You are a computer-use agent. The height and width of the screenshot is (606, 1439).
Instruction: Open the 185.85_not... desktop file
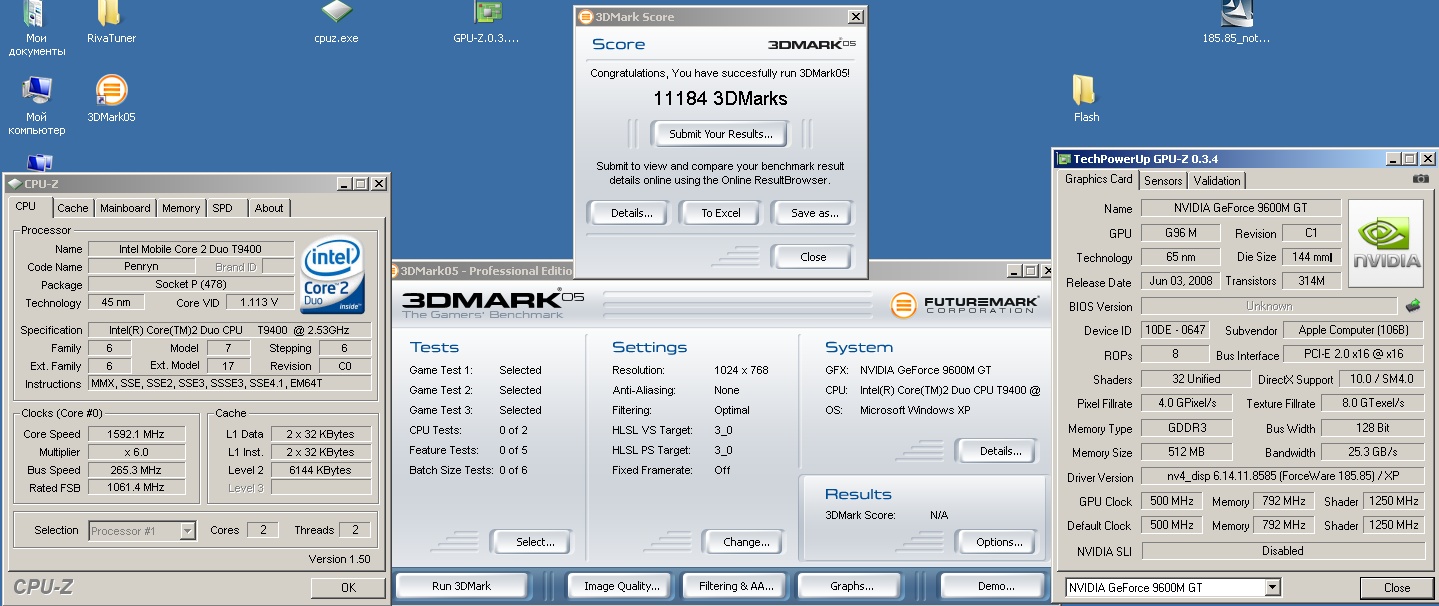[x=1236, y=24]
